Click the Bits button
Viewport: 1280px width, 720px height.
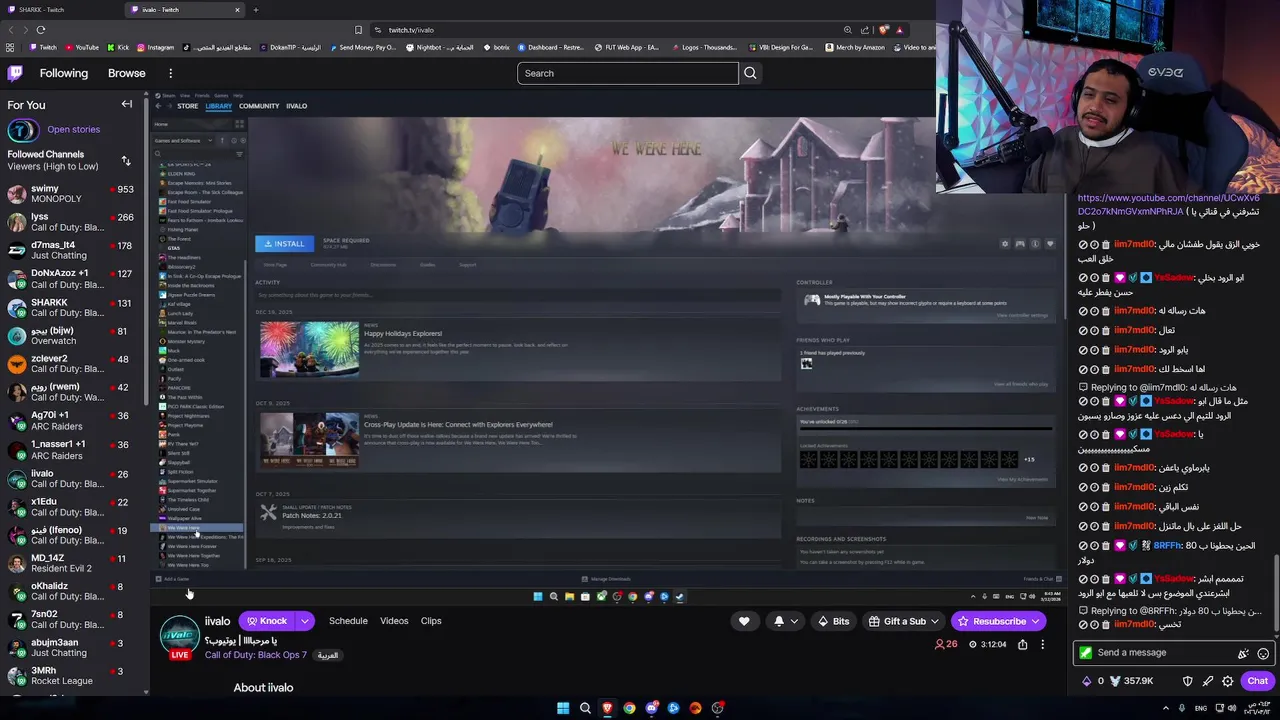[832, 621]
